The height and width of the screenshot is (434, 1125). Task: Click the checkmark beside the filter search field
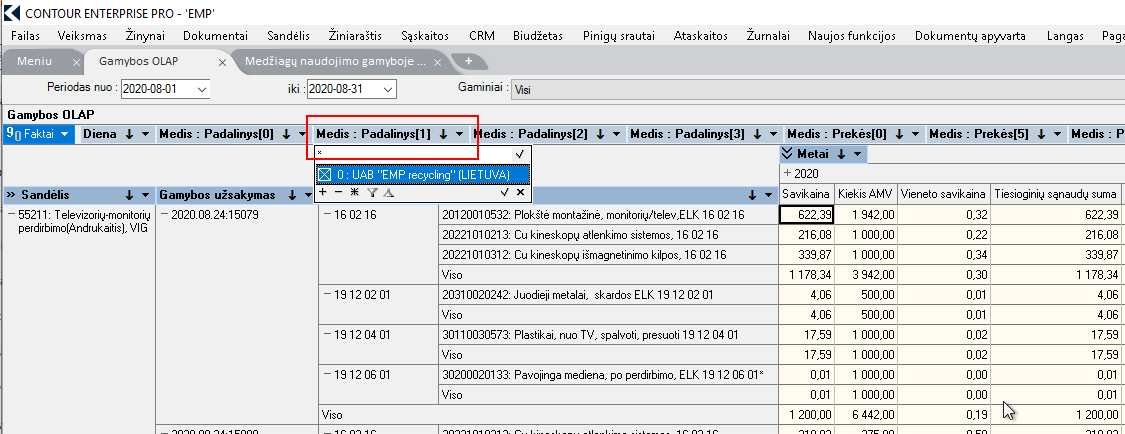[519, 154]
